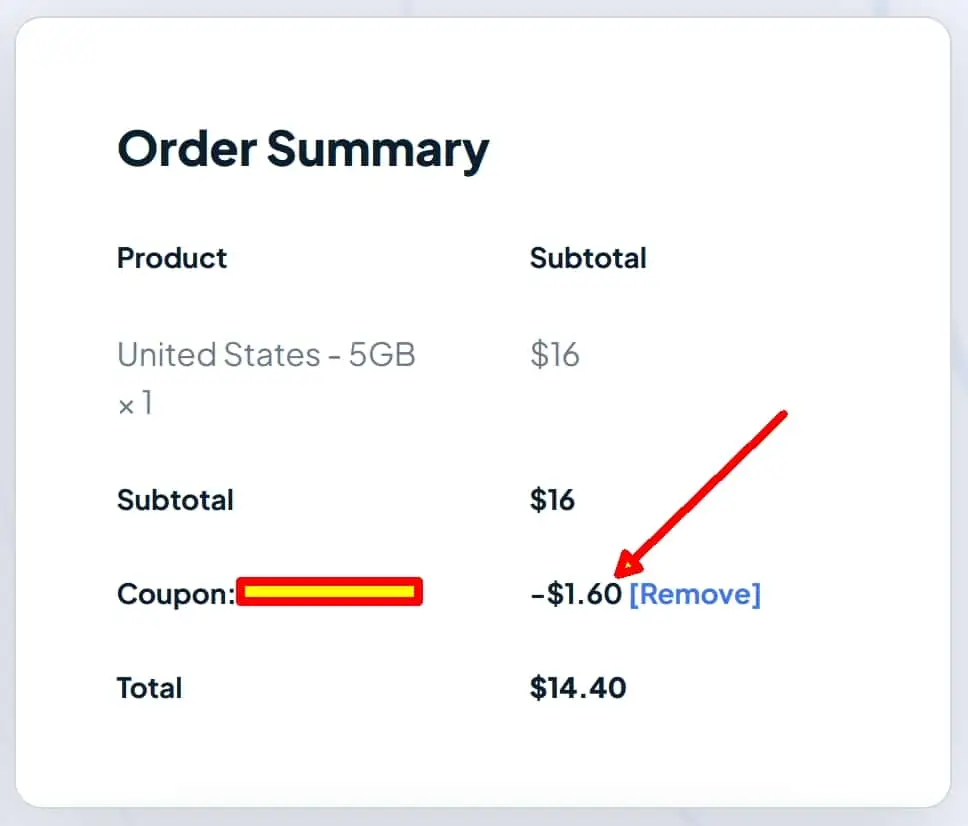Viewport: 968px width, 826px height.
Task: Click the word Summary in the heading
Action: 378,149
